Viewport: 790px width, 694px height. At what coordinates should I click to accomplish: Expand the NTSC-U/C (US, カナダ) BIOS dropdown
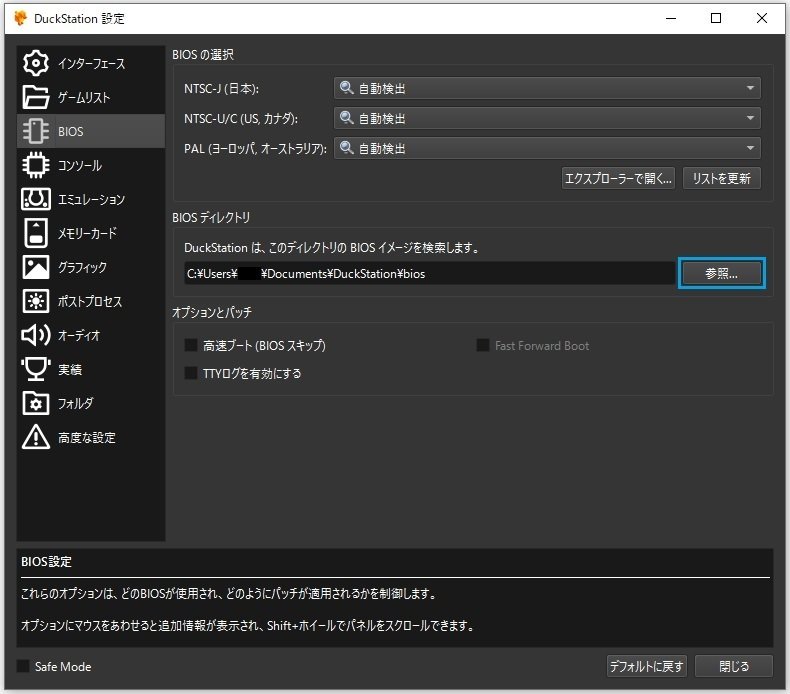547,118
